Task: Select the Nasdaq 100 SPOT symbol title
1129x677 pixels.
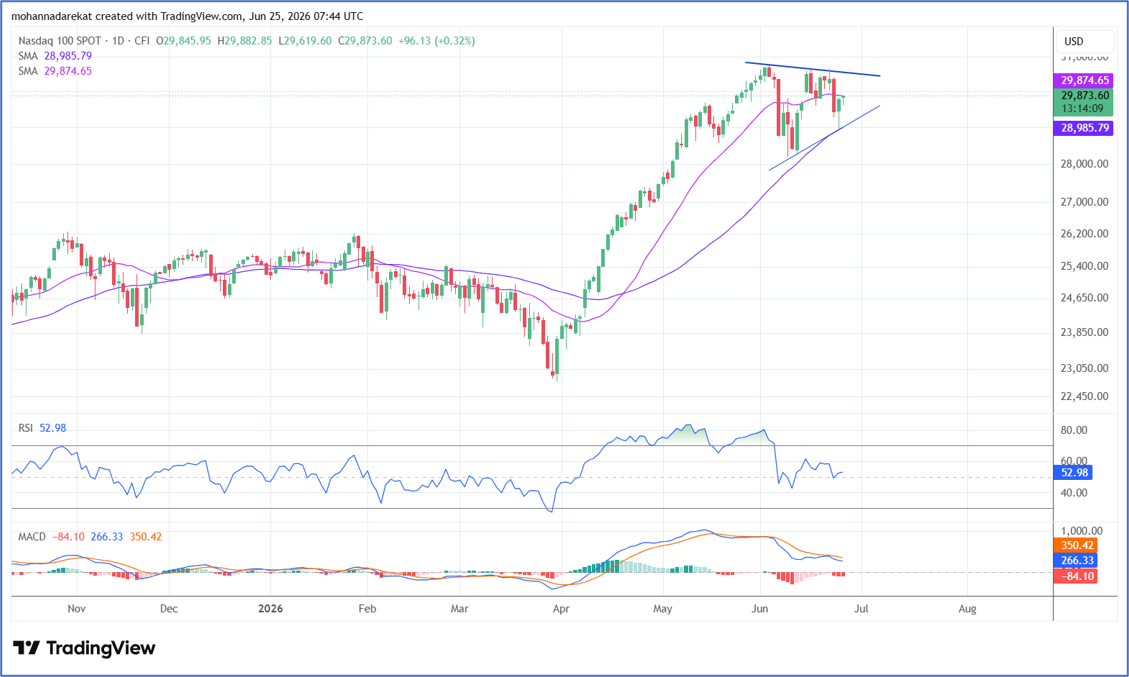Action: tap(60, 41)
